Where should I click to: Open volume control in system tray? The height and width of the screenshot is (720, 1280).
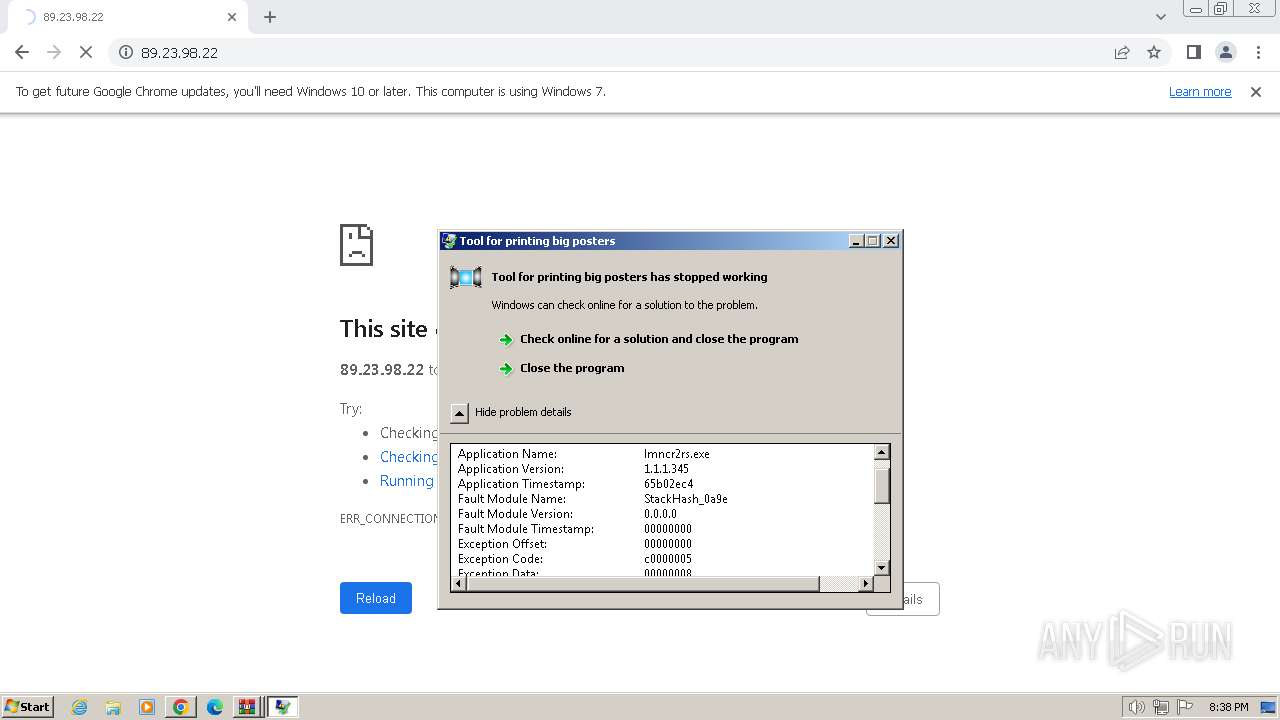coord(1137,707)
